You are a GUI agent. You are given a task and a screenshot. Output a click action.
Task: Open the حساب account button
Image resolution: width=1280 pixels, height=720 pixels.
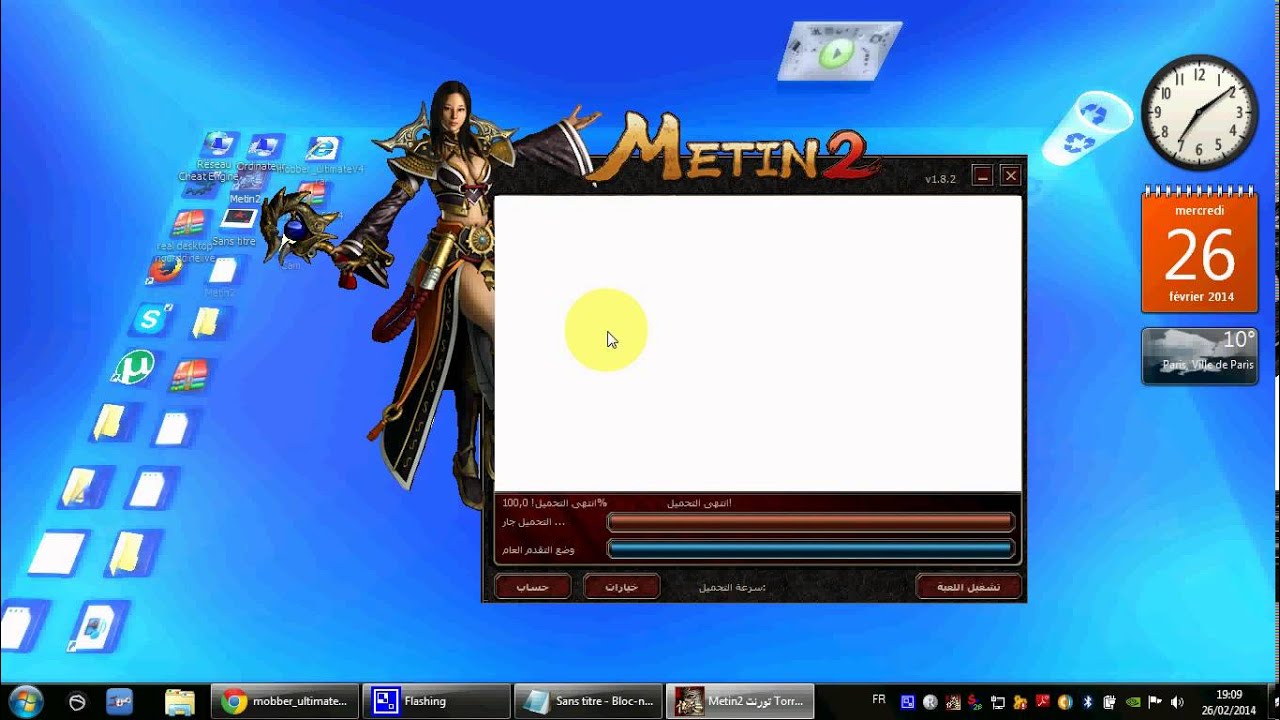click(x=532, y=587)
